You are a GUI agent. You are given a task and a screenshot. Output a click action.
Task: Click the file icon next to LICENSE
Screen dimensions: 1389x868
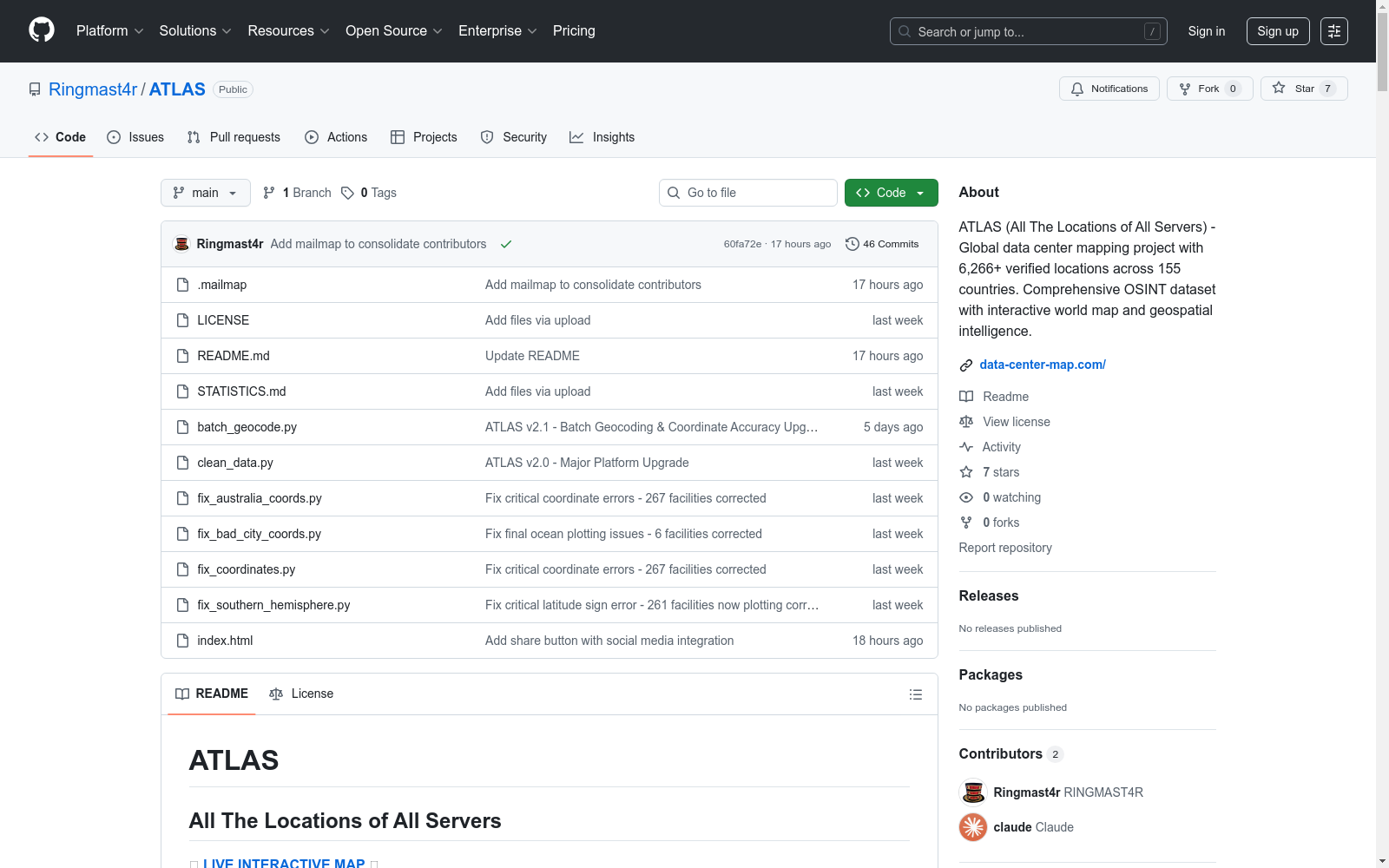point(182,320)
